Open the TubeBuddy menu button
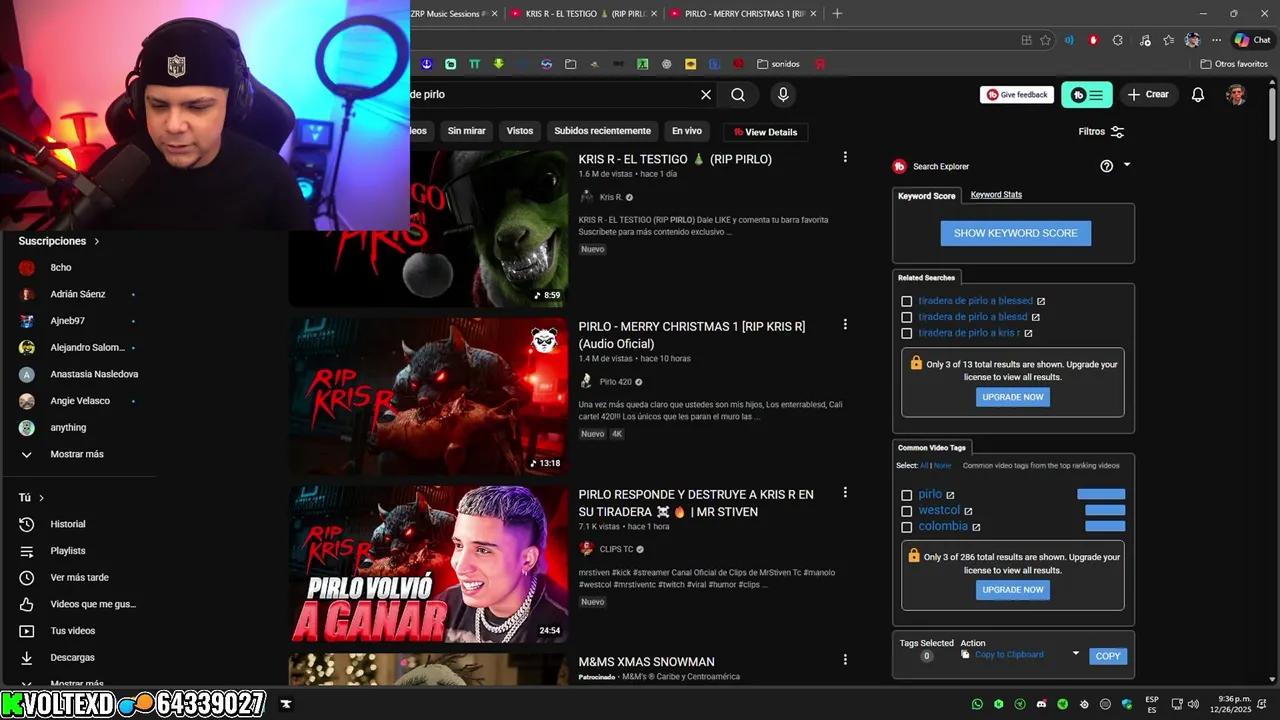This screenshot has height=720, width=1280. (x=1087, y=94)
